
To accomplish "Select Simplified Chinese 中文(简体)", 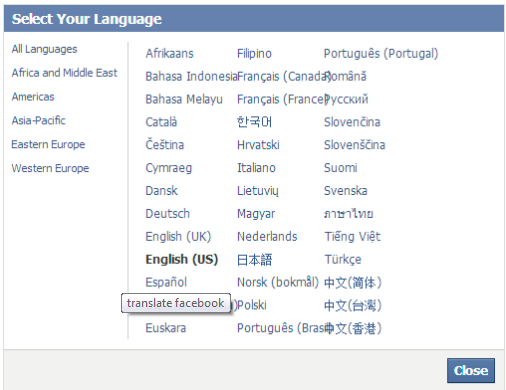I will tap(353, 283).
